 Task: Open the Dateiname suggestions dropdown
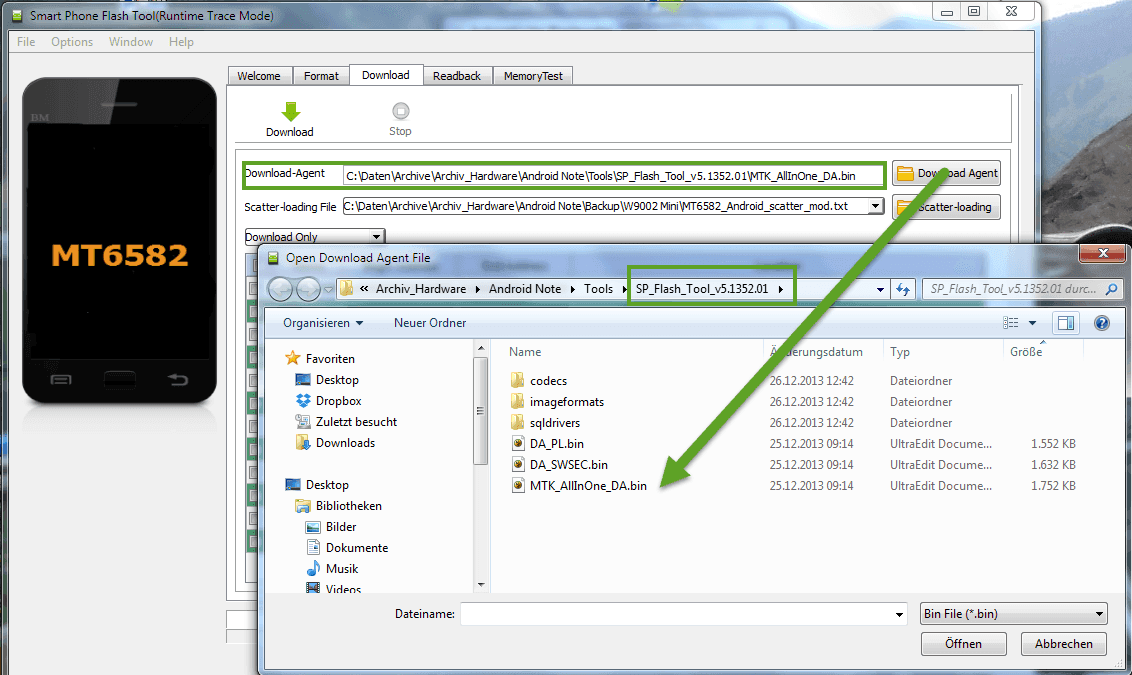(900, 614)
